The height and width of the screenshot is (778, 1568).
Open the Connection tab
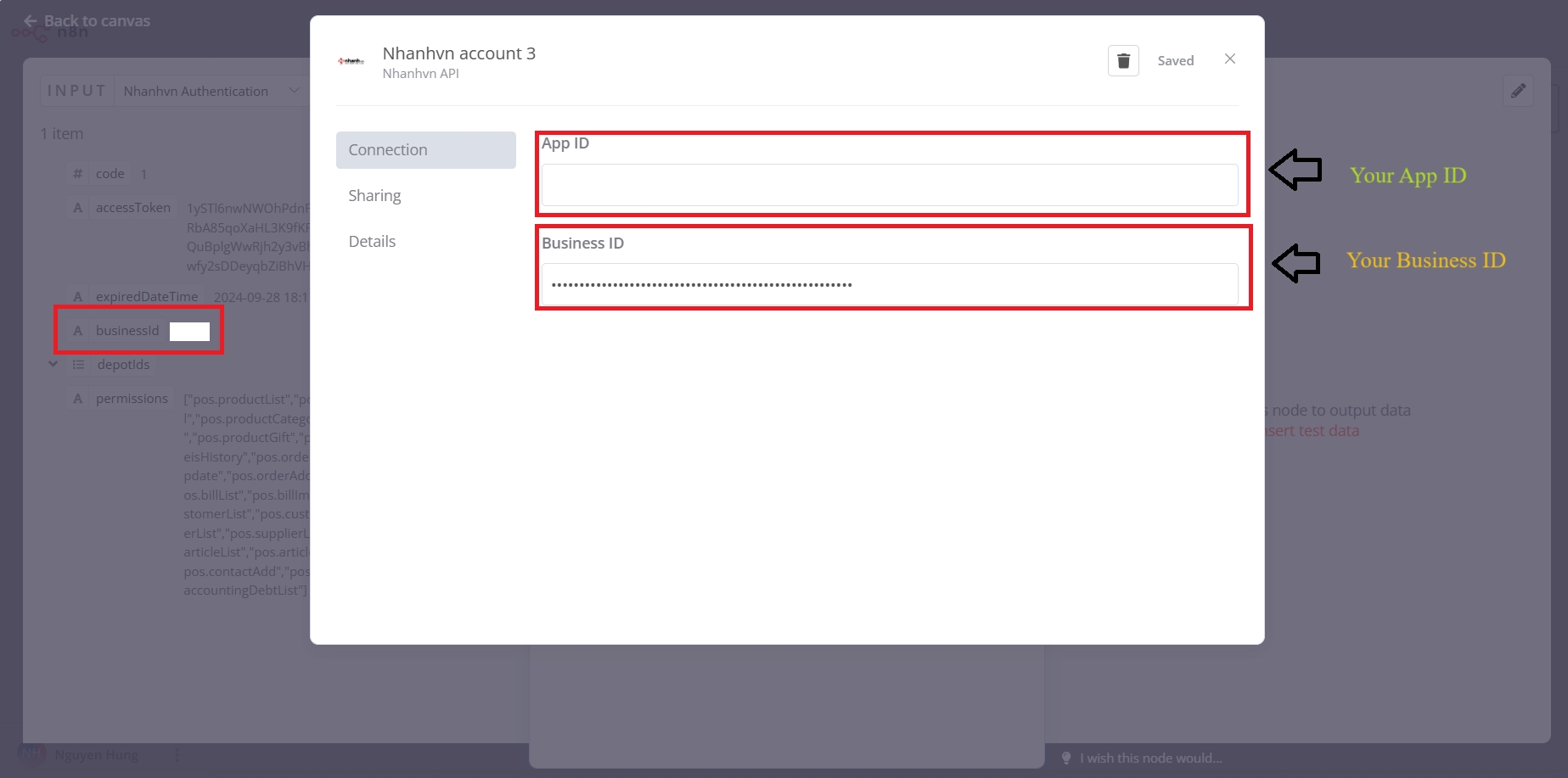[425, 150]
